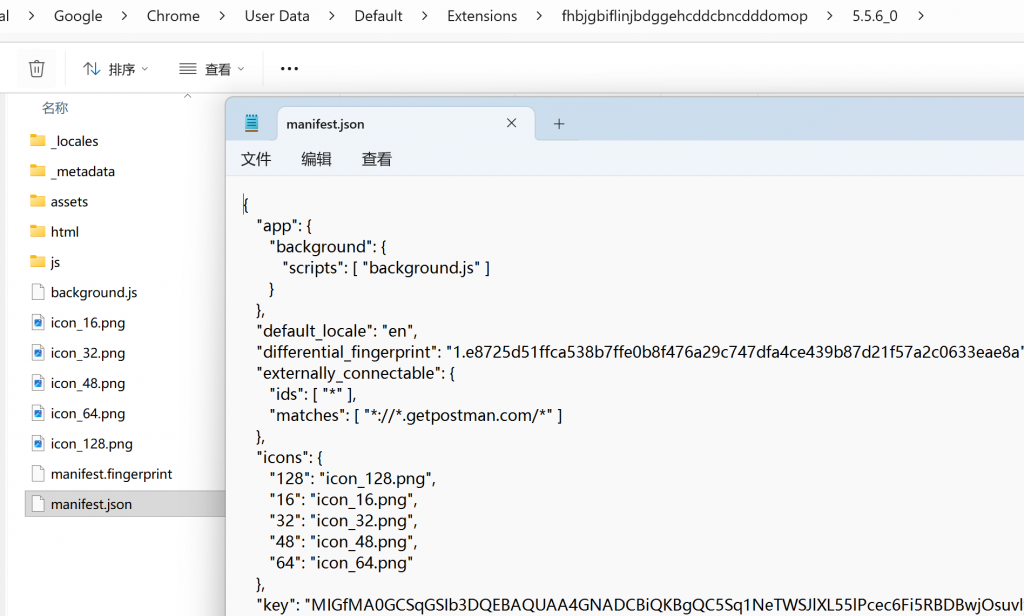
Task: Click the icon_16.png image file icon
Action: pyautogui.click(x=38, y=323)
